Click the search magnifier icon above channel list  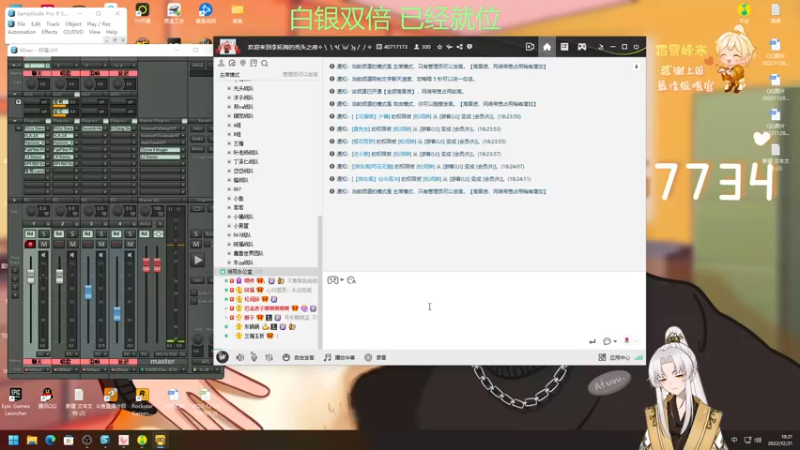click(x=264, y=63)
